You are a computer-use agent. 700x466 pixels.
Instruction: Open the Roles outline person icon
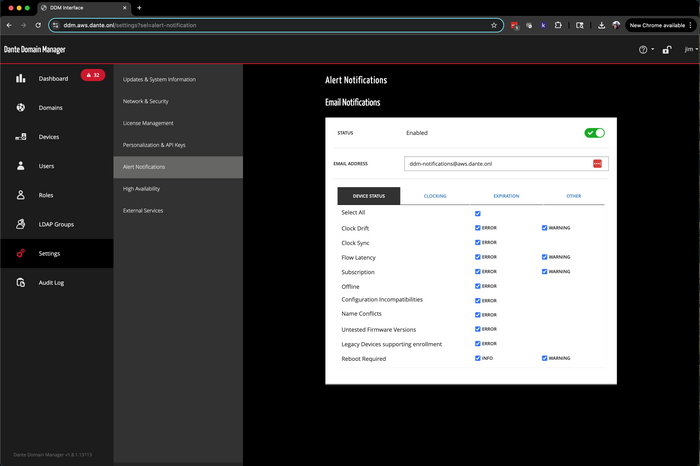[x=21, y=195]
